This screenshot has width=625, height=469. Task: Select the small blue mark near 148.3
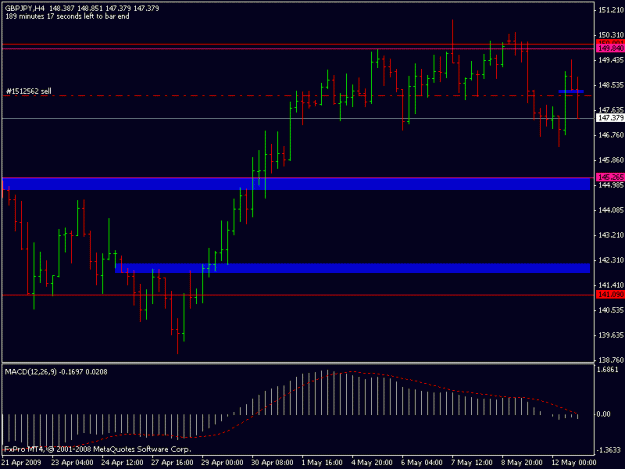pos(571,92)
